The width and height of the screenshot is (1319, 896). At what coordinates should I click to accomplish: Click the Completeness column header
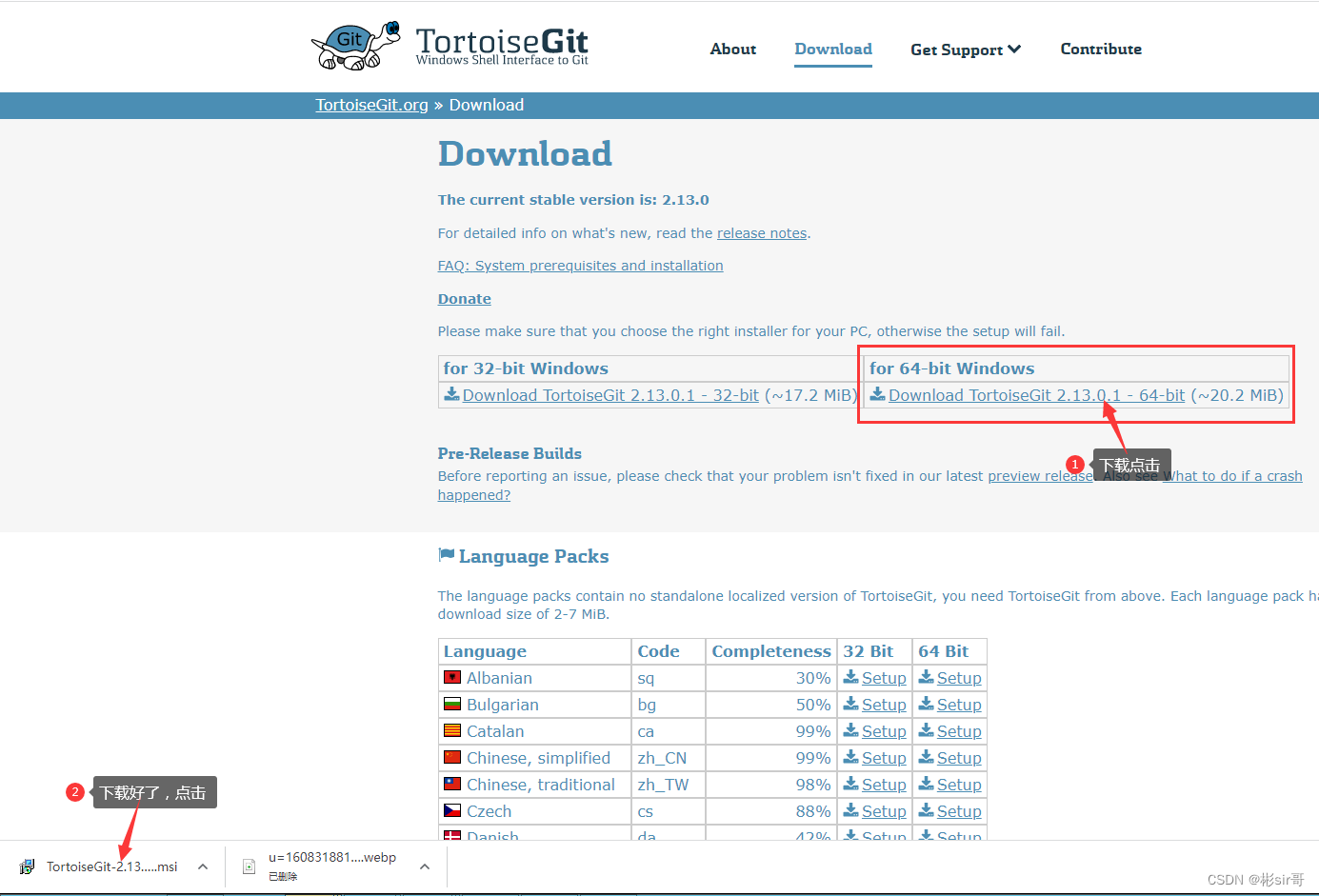point(771,651)
